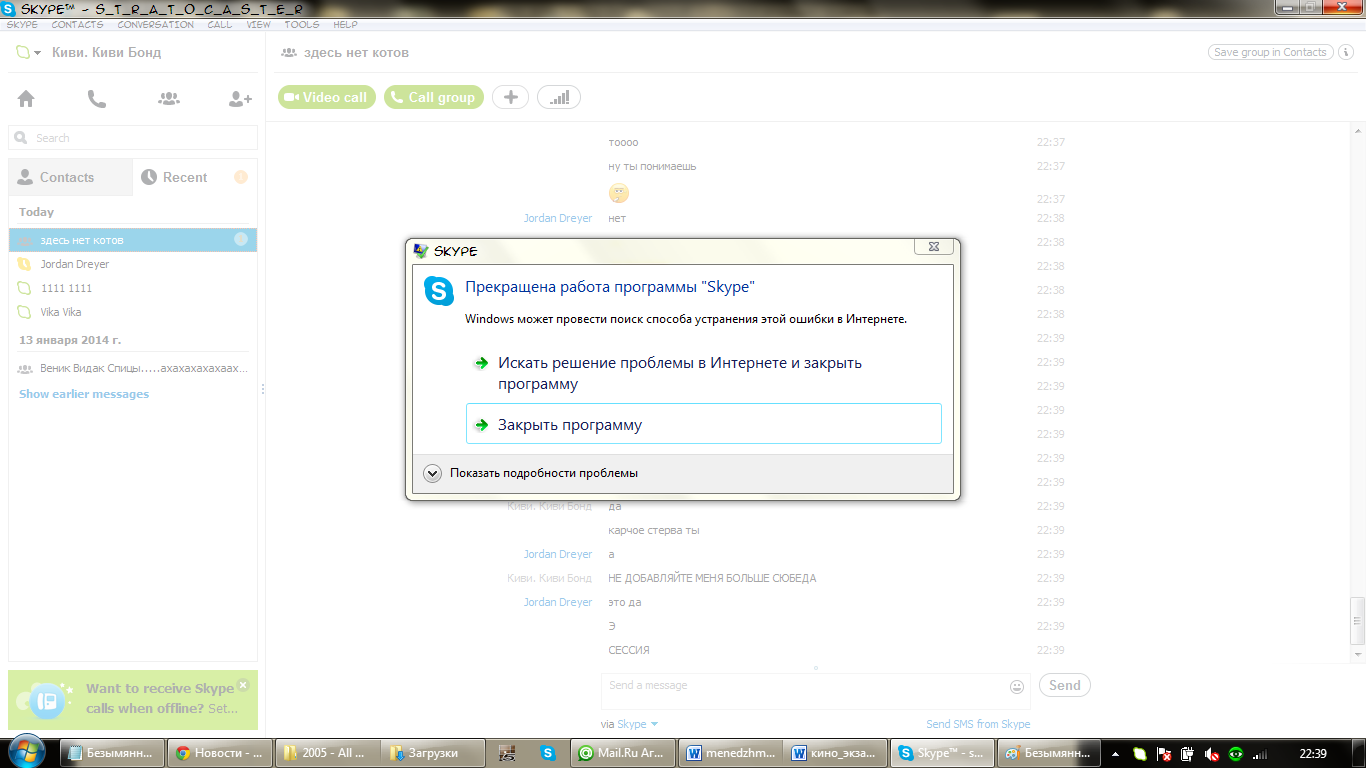
Task: Open Chrome Новости taskbar button
Action: pyautogui.click(x=219, y=753)
